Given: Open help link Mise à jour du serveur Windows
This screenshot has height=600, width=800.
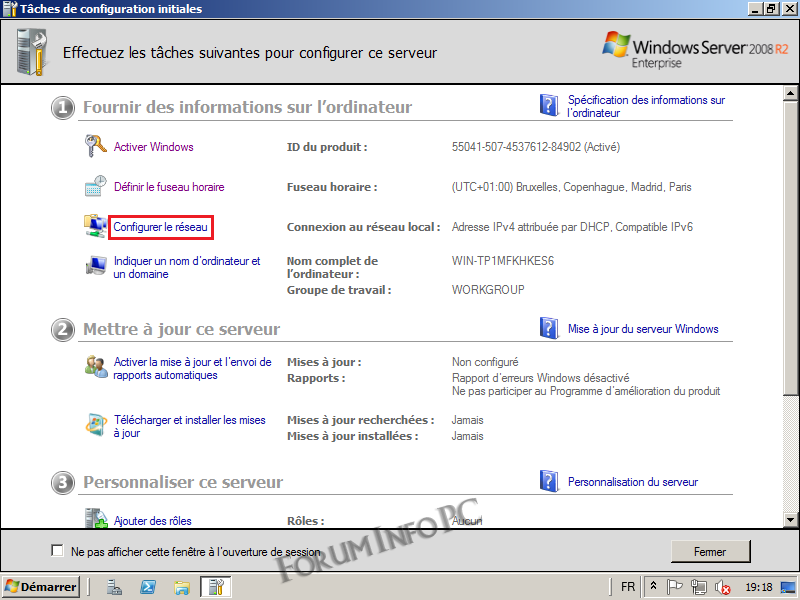Looking at the screenshot, I should (x=643, y=329).
